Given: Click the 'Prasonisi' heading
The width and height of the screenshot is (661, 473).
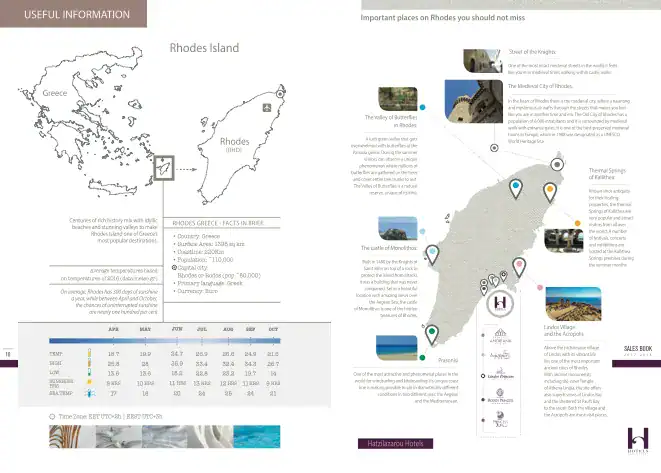Looking at the screenshot, I should tap(448, 360).
